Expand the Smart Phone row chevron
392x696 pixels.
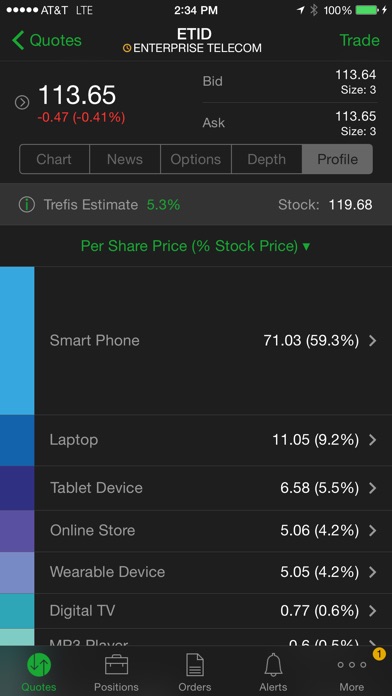[x=372, y=340]
